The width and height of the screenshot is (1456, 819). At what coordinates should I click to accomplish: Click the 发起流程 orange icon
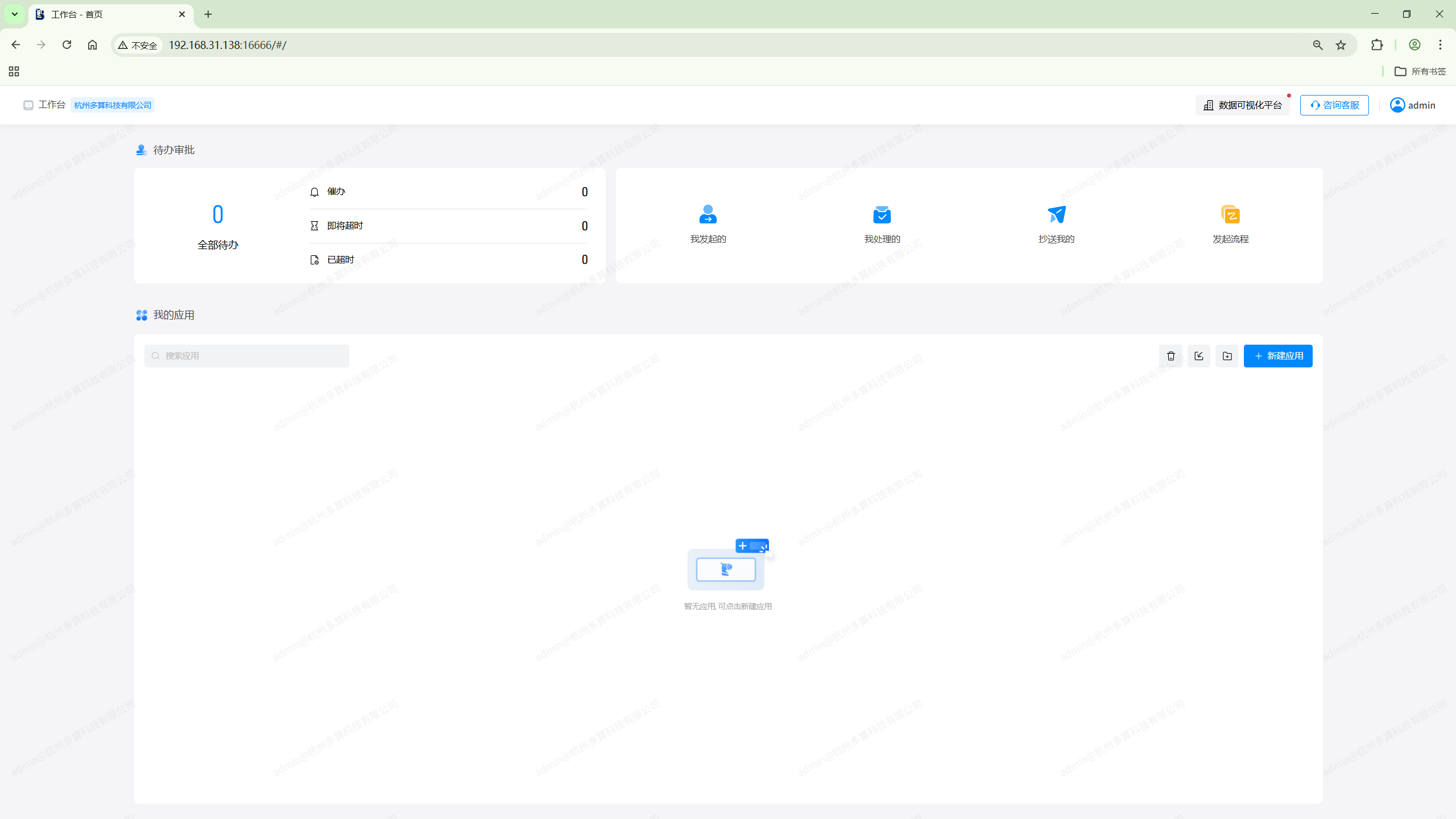point(1230,214)
